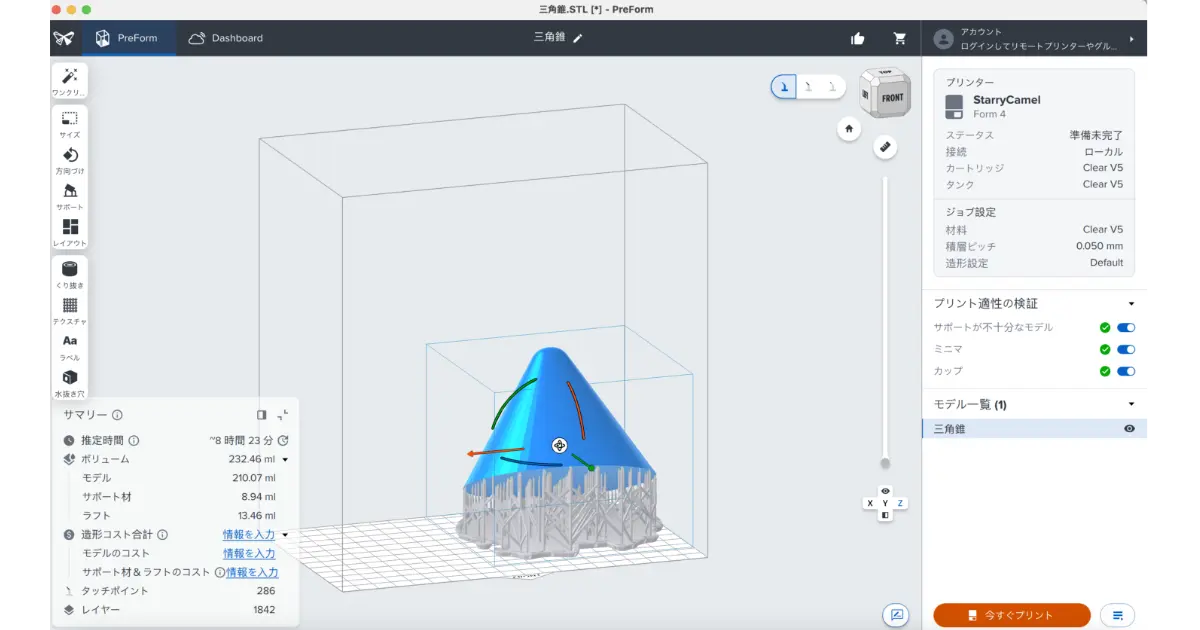Click 情報を入力 link for total cost

[x=249, y=535]
